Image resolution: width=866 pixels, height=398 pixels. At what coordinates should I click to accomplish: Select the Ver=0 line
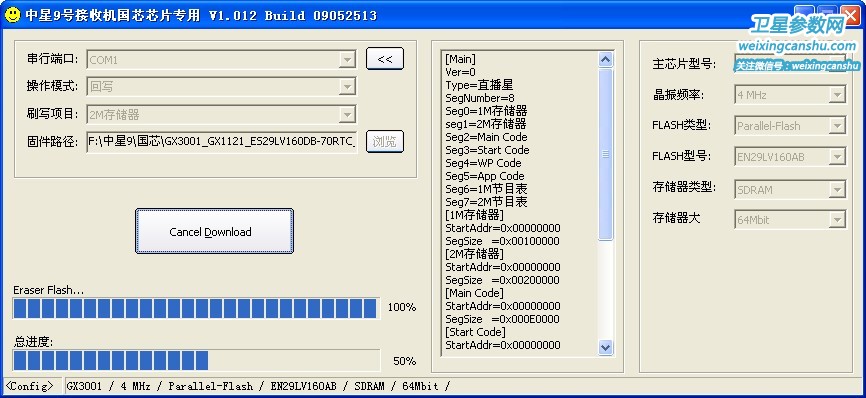point(460,72)
